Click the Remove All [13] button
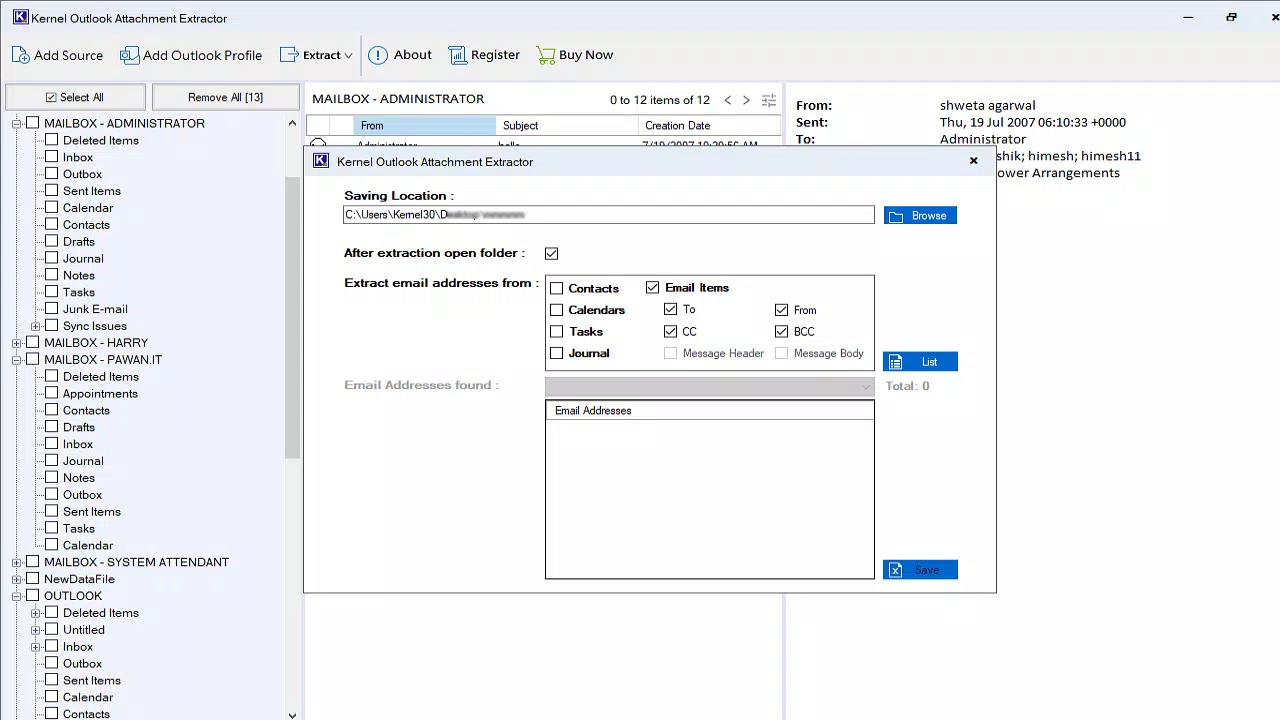Viewport: 1280px width, 720px height. click(x=225, y=98)
